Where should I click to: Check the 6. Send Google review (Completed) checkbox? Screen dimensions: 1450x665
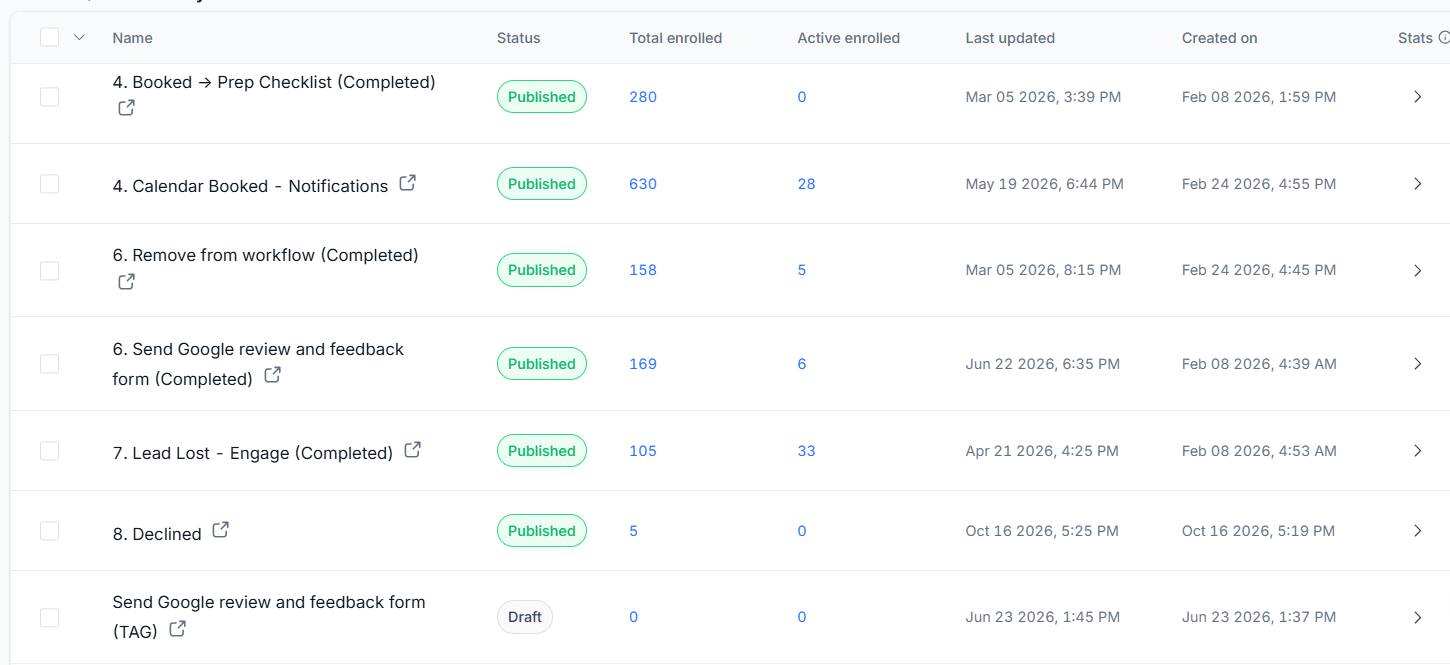click(49, 364)
